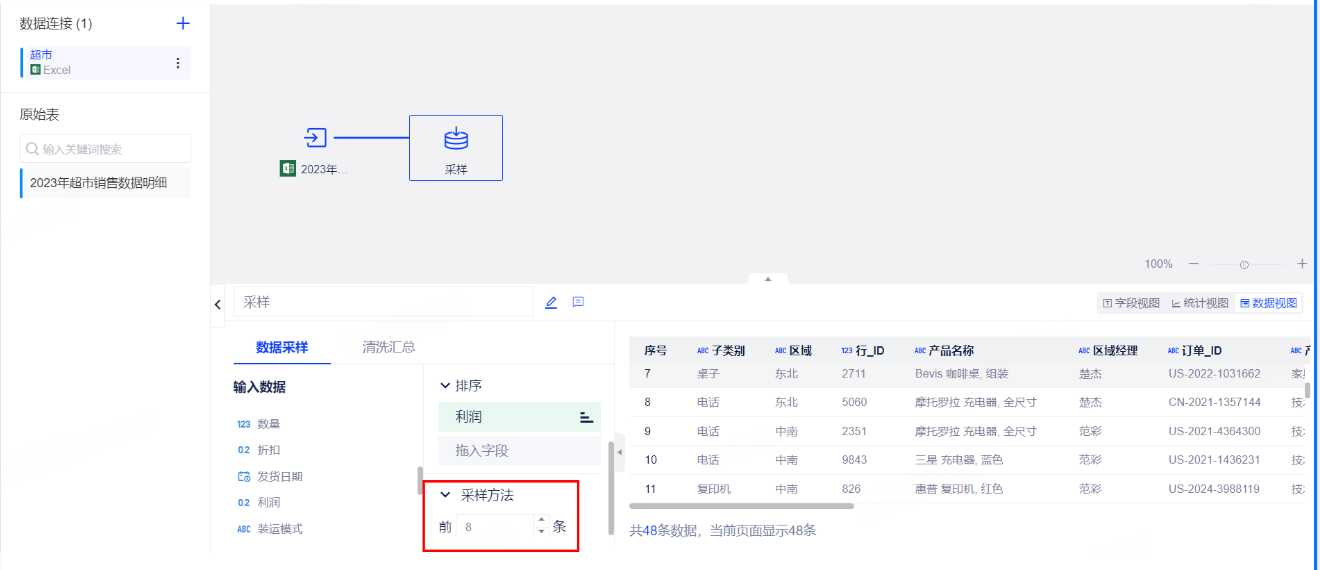Open the comment note icon beside node name
The image size is (1320, 570).
(578, 302)
